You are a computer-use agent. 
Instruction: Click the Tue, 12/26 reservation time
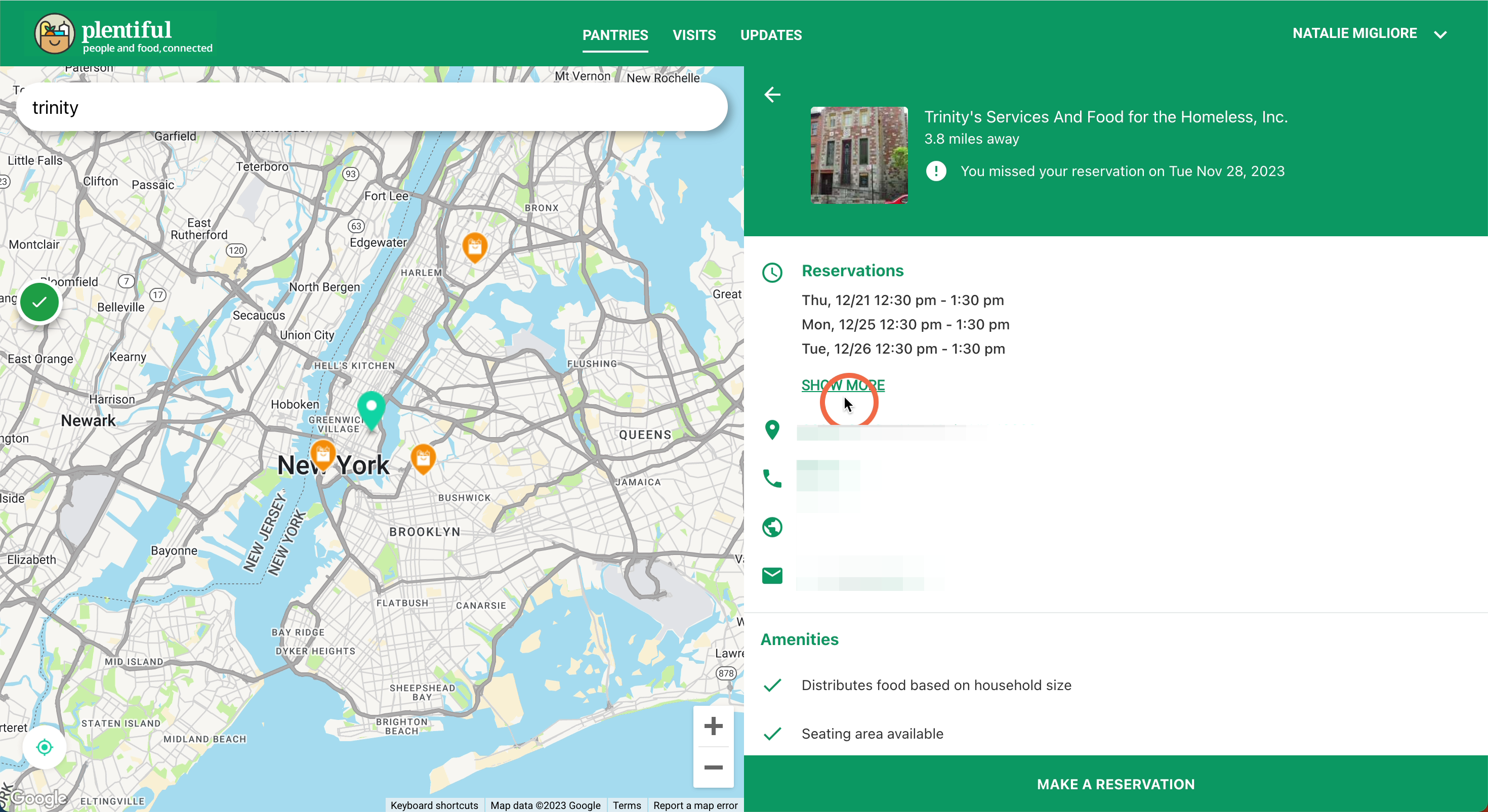click(903, 349)
